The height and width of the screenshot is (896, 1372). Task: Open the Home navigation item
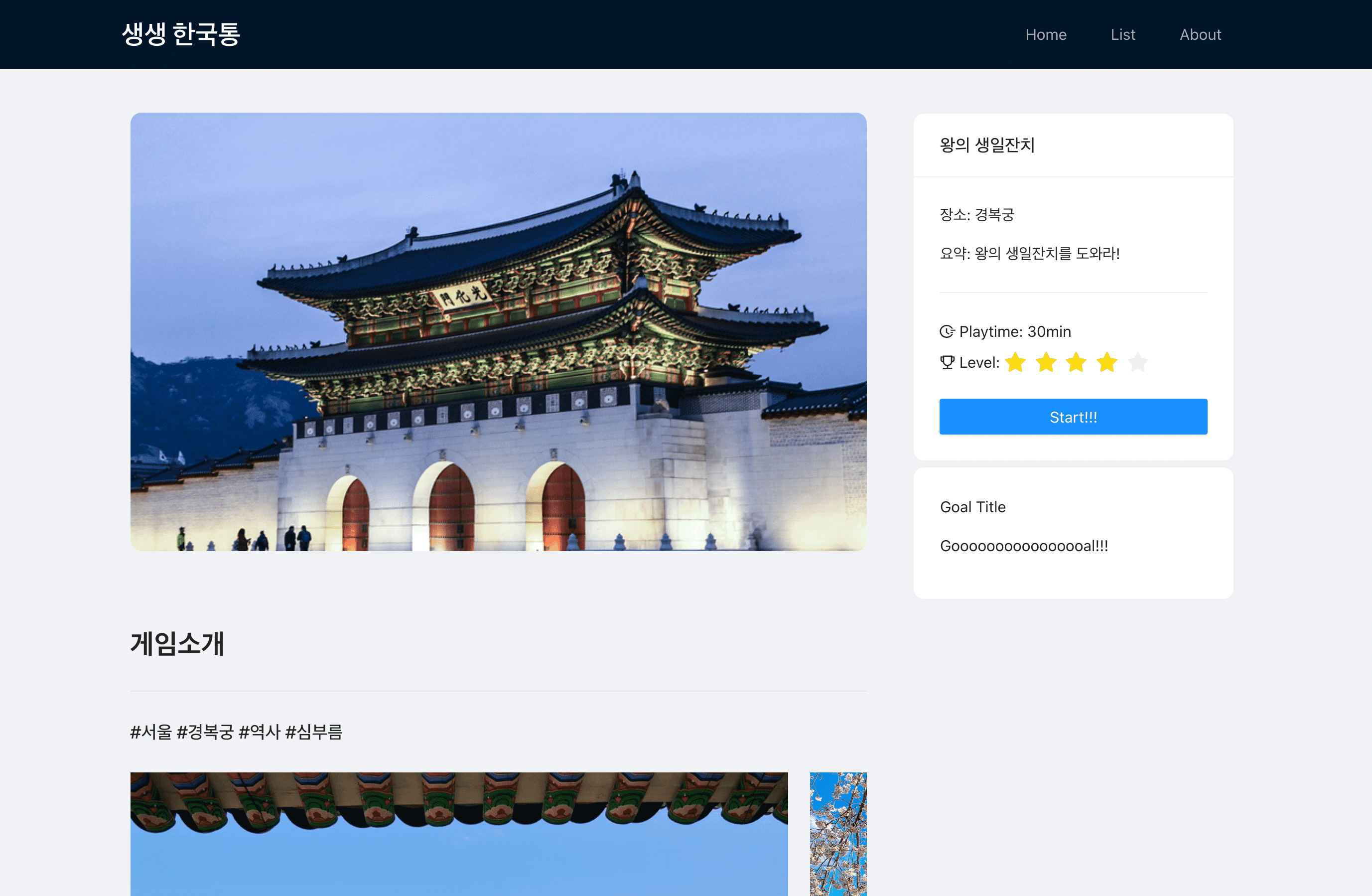(1046, 34)
